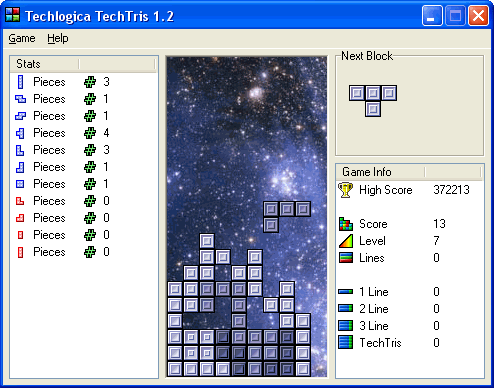Open the Help menu
Screen dimensions: 494x388
pyautogui.click(x=58, y=38)
